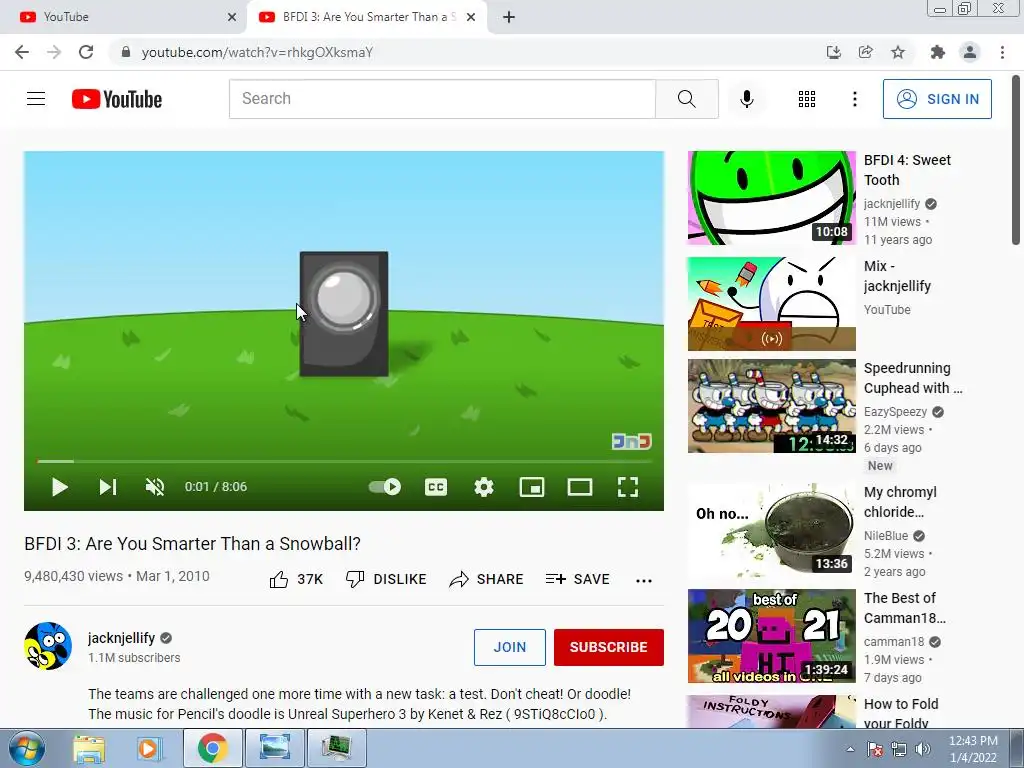Focus the YouTube Search input field
Image resolution: width=1024 pixels, height=768 pixels.
442,99
